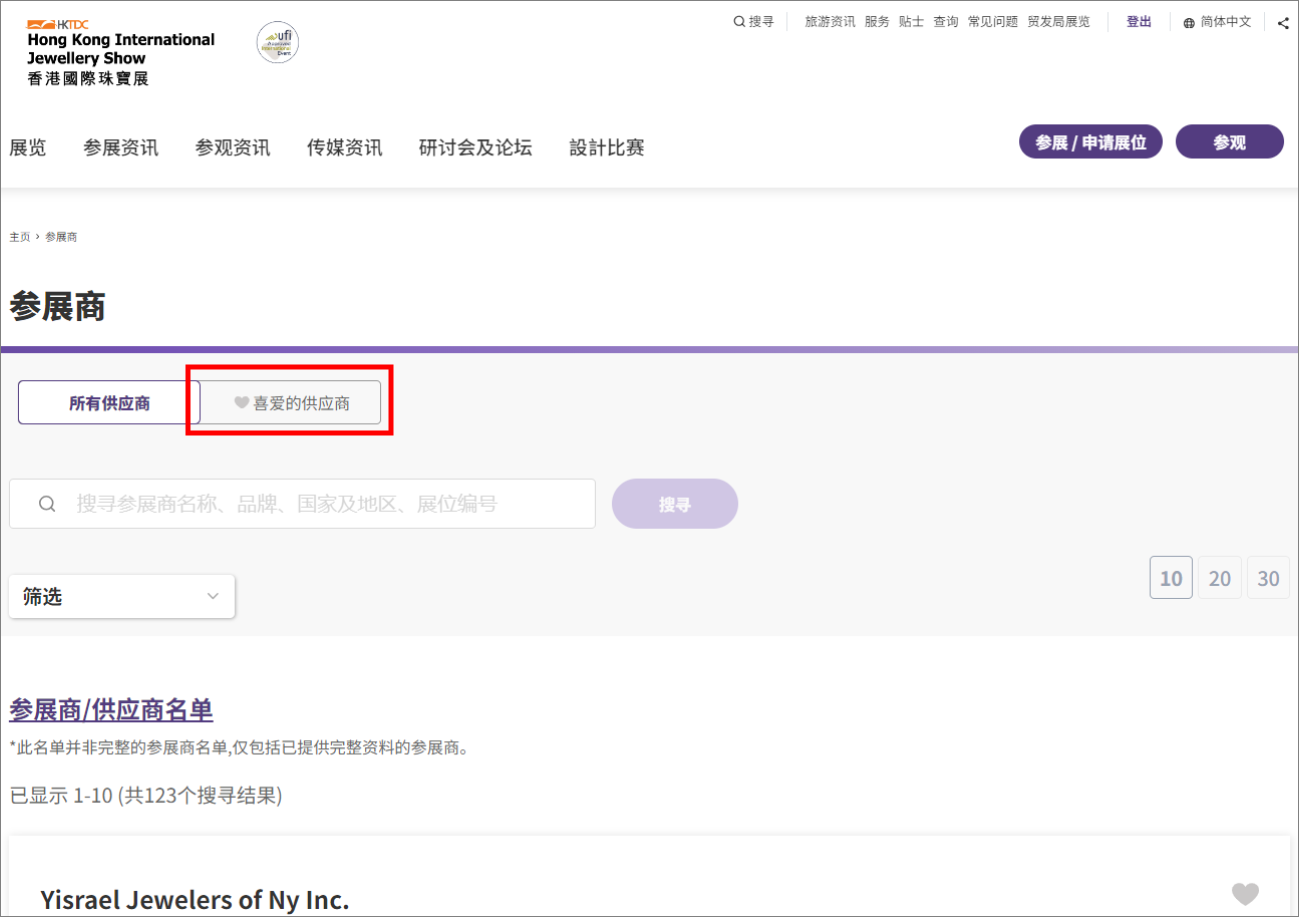Click magnifier icon inside exhibitor search box
1299x917 pixels.
47,504
